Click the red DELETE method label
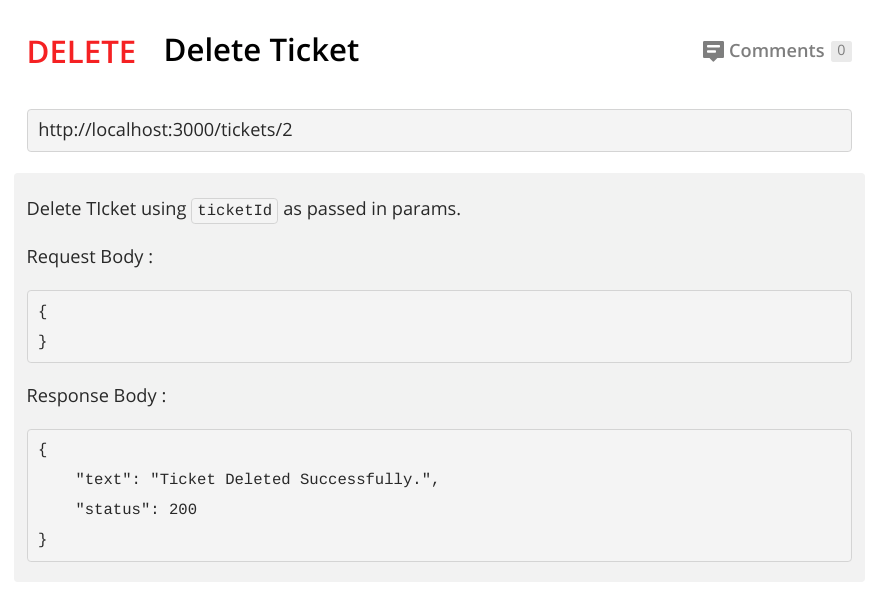The image size is (877, 612). pos(81,52)
